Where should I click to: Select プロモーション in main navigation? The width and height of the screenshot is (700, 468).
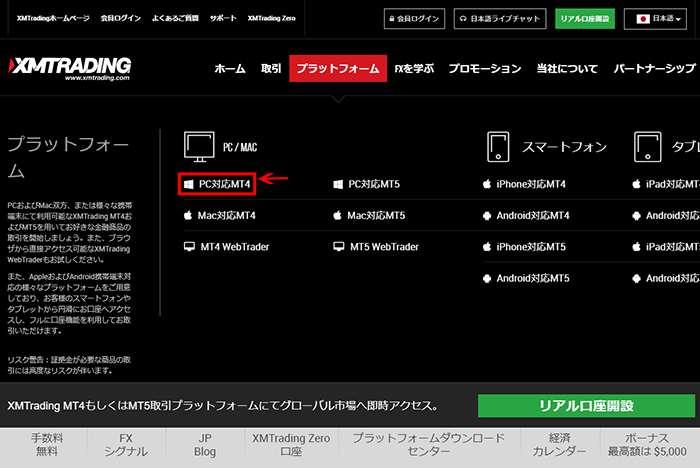pyautogui.click(x=485, y=68)
